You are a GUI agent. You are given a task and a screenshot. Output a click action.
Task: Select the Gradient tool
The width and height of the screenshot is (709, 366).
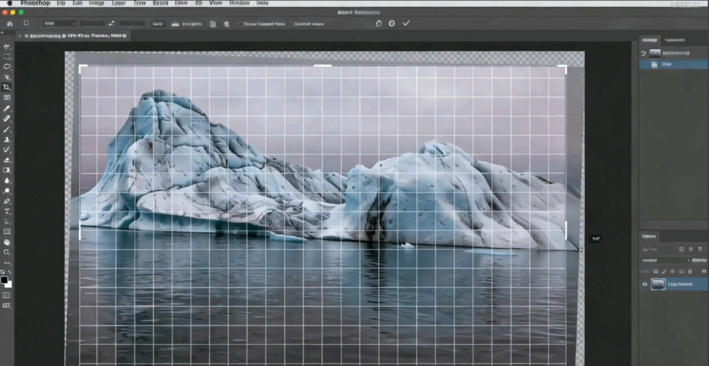pos(7,170)
